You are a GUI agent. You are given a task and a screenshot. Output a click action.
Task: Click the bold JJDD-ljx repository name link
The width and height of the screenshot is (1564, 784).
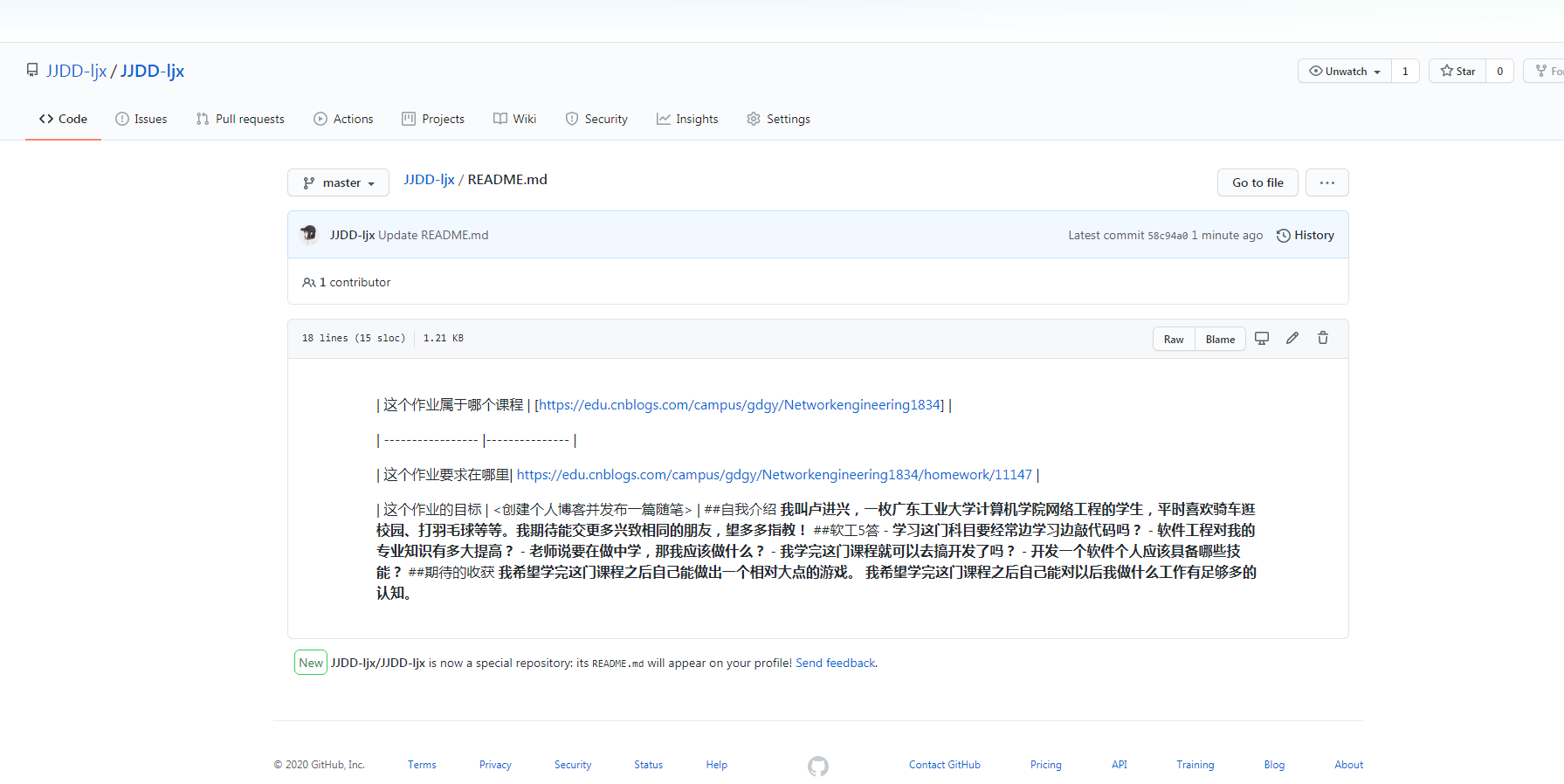(x=153, y=71)
